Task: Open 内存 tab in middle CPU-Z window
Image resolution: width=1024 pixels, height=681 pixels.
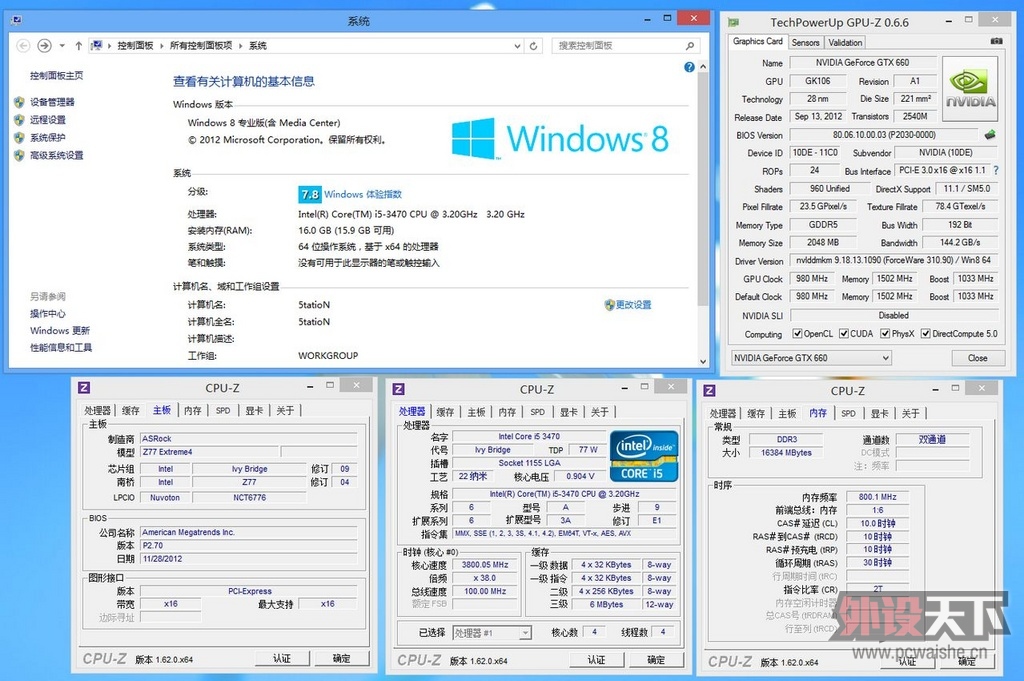Action: [507, 411]
